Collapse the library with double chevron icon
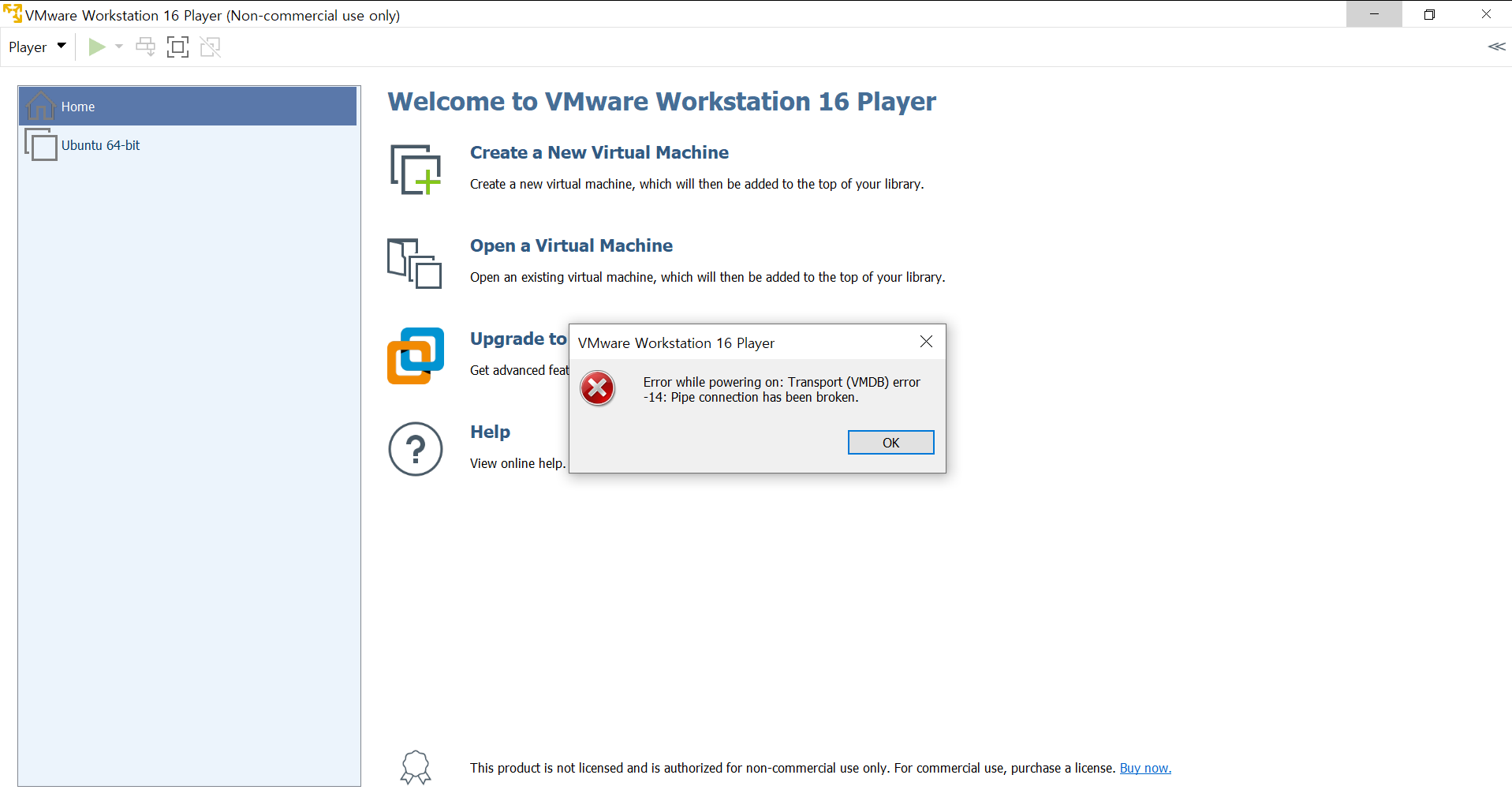Viewport: 1512px width, 801px height. tap(1496, 47)
